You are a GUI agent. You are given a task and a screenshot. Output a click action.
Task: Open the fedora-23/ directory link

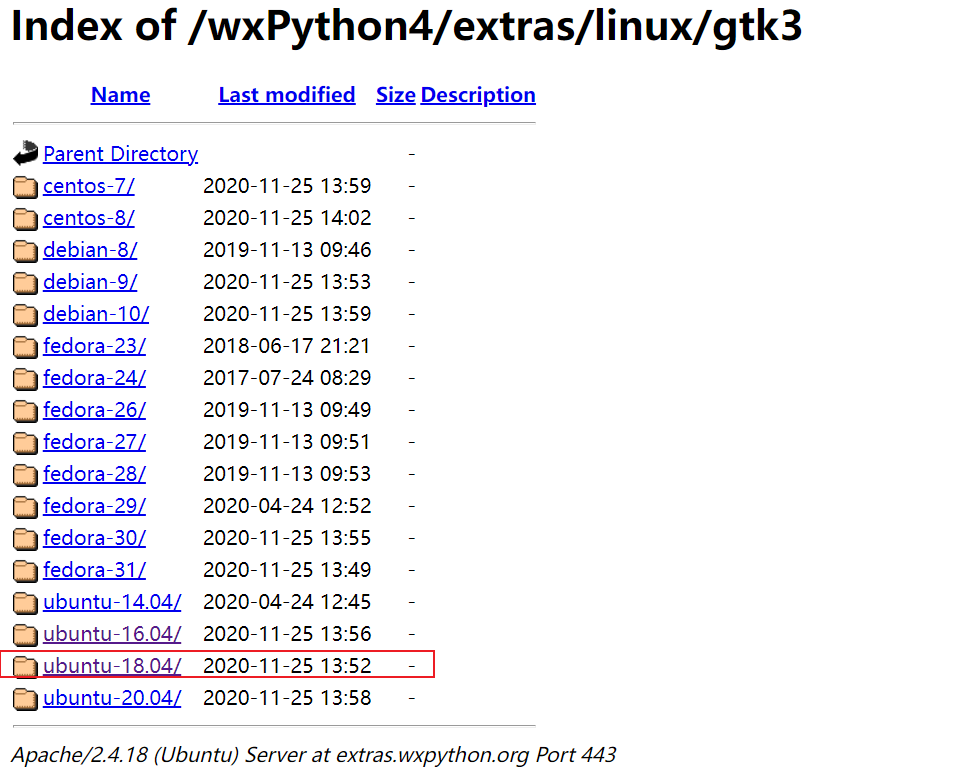pyautogui.click(x=94, y=346)
